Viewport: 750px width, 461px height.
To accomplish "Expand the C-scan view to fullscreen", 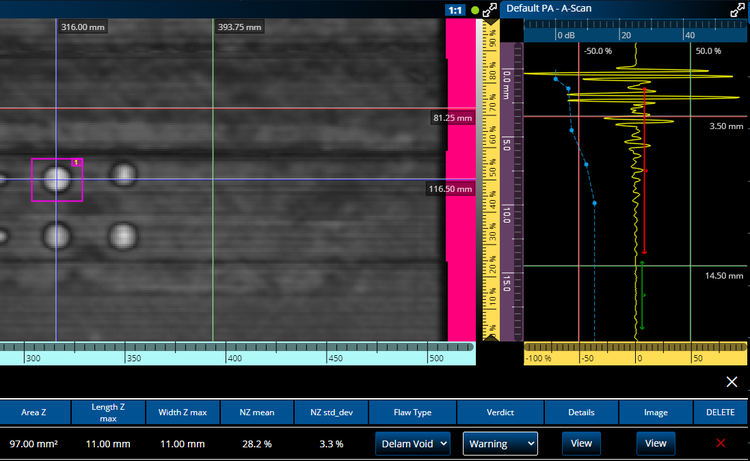I will point(490,9).
